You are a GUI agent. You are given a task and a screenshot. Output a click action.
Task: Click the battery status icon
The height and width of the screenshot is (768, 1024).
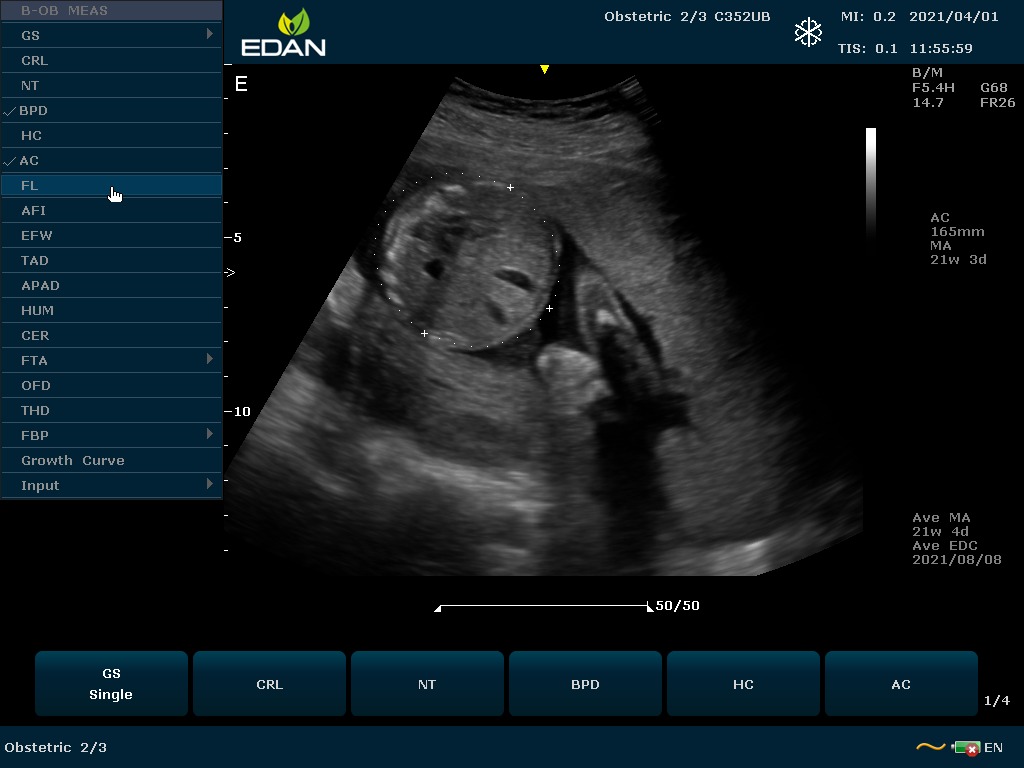click(966, 747)
